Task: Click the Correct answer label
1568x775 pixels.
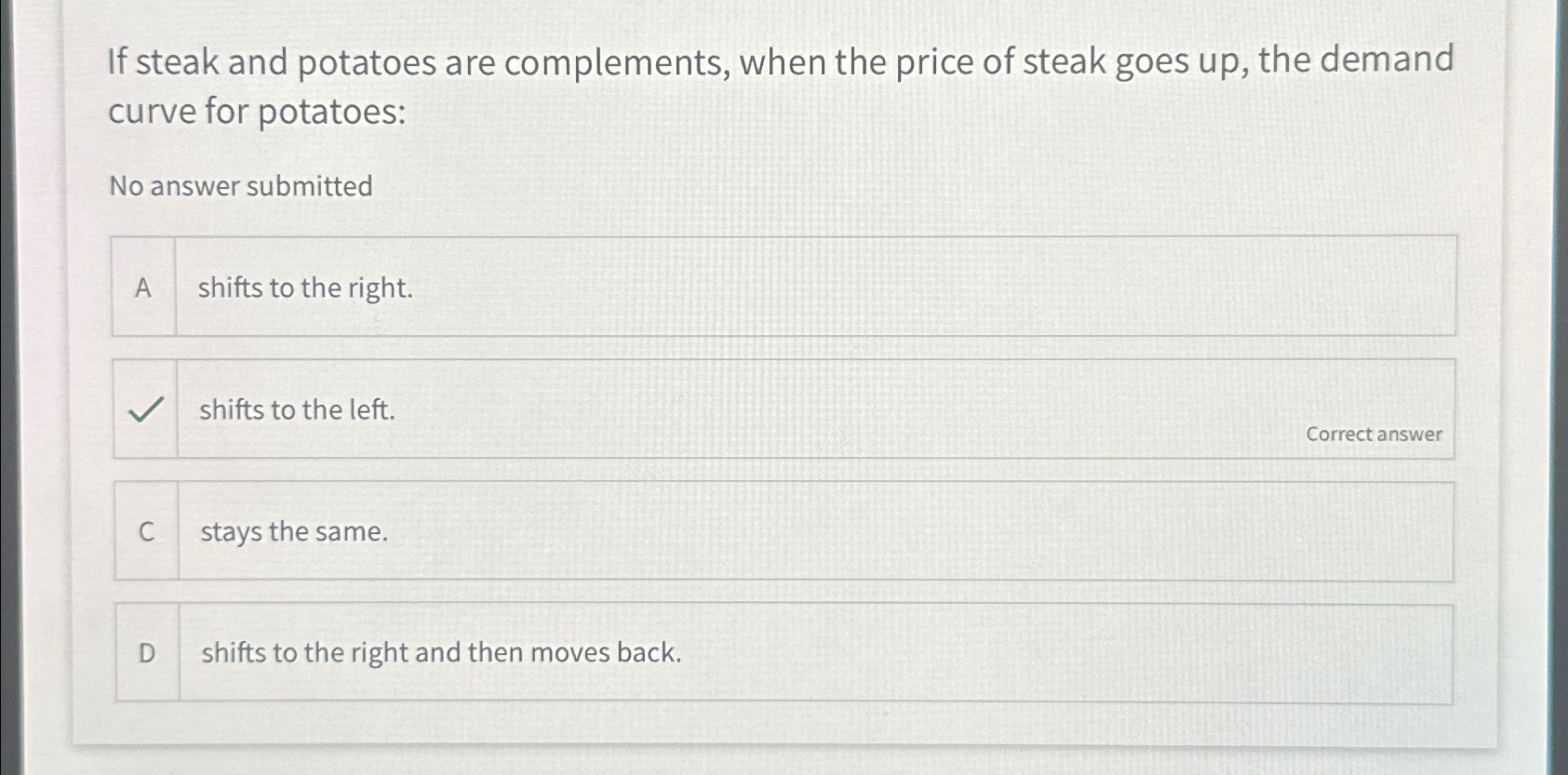Action: (x=1373, y=434)
